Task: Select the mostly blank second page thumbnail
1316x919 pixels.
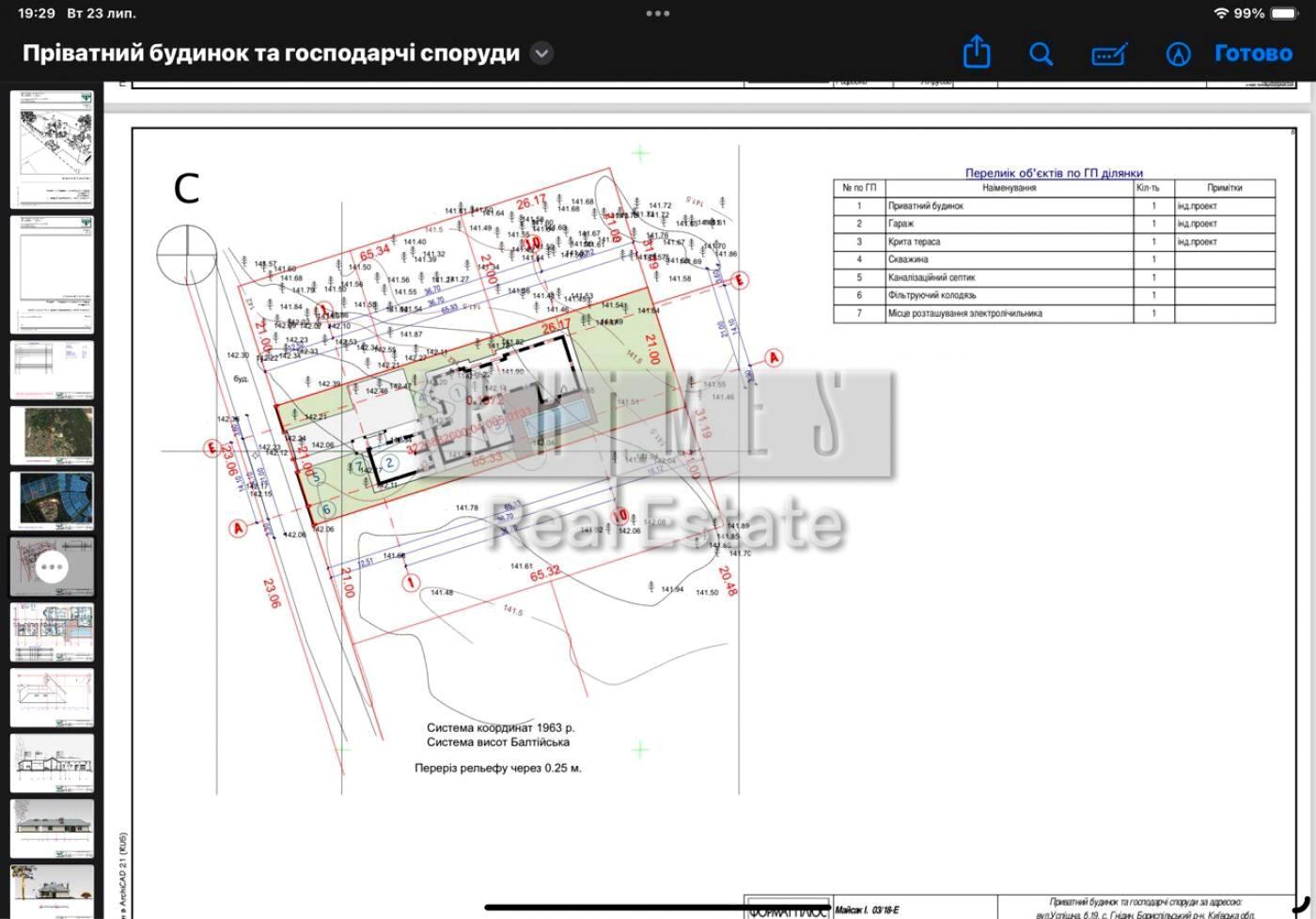Action: coord(52,273)
